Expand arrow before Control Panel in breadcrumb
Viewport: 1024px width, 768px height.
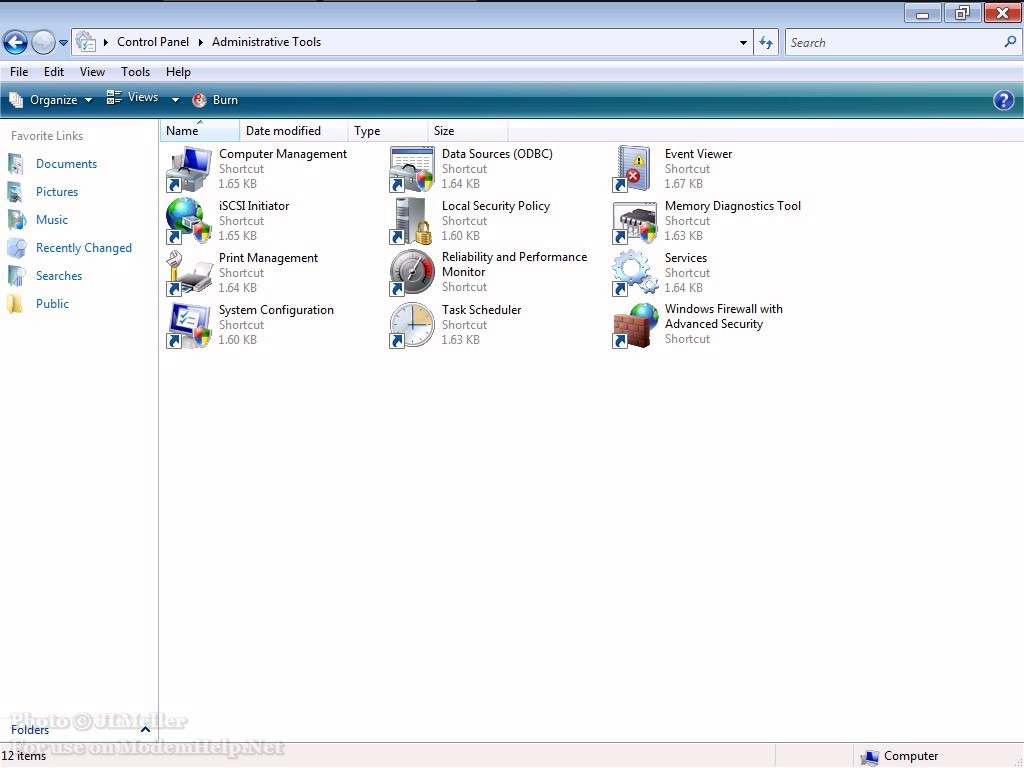pos(106,42)
